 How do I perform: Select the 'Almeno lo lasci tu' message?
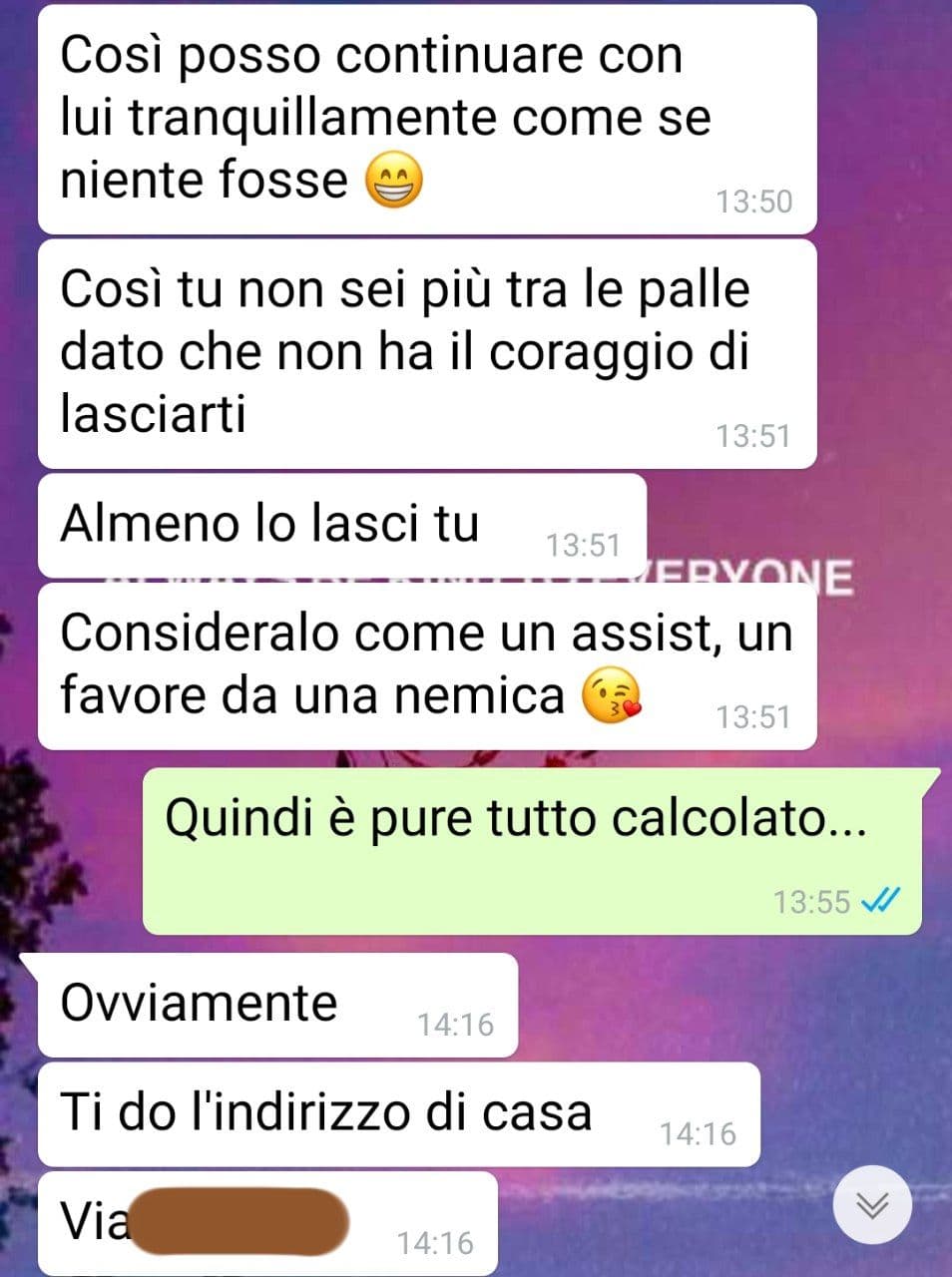tap(342, 526)
